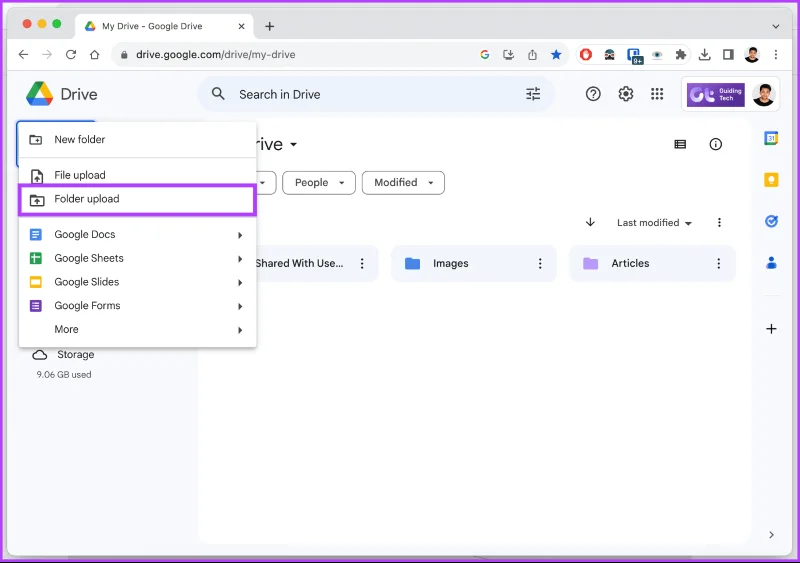The width and height of the screenshot is (800, 563).
Task: Expand the More submenu arrow
Action: coord(240,330)
